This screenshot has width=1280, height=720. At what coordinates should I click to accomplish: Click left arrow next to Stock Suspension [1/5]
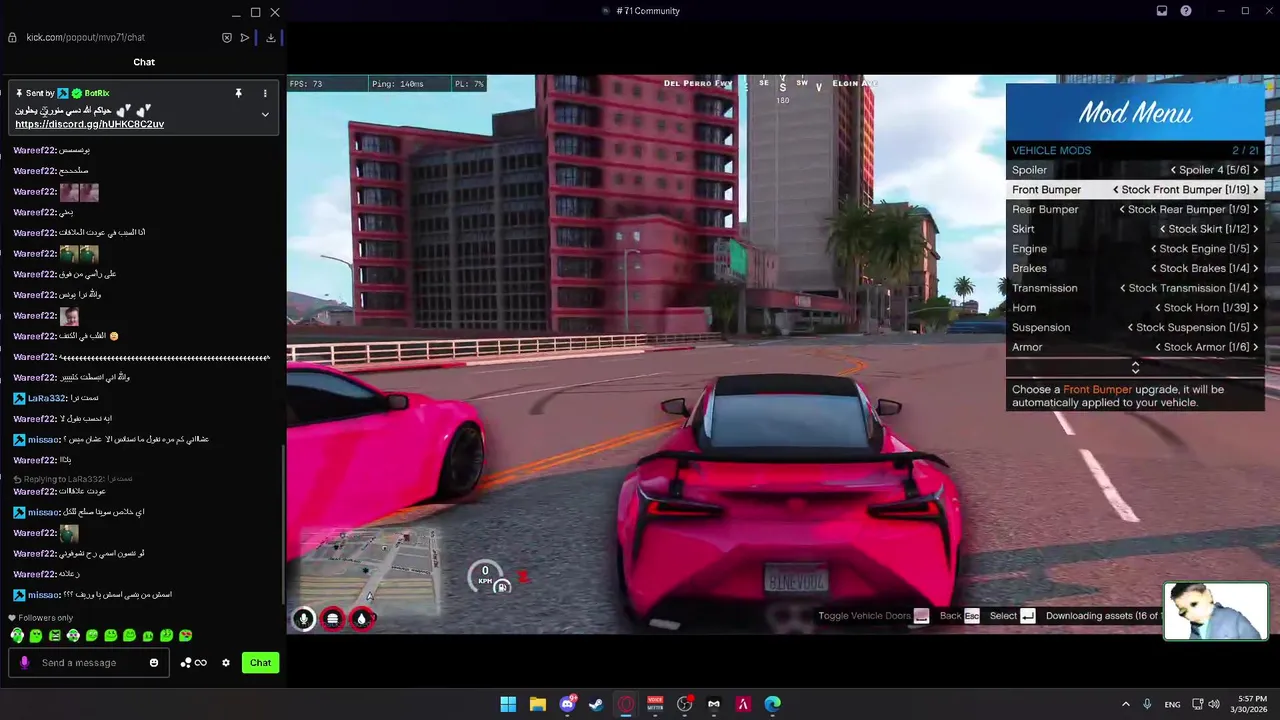(1131, 327)
